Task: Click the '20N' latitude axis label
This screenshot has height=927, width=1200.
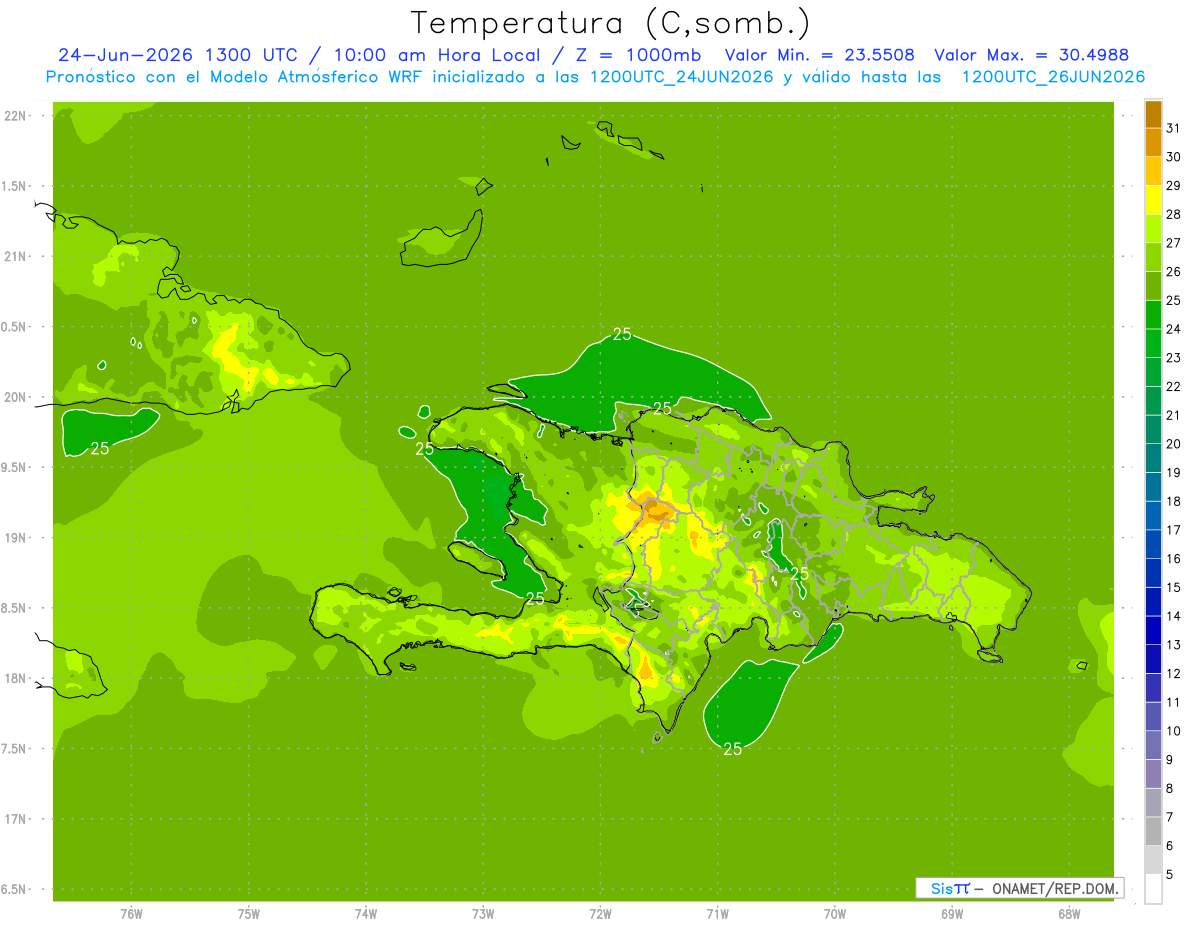Action: pos(16,397)
